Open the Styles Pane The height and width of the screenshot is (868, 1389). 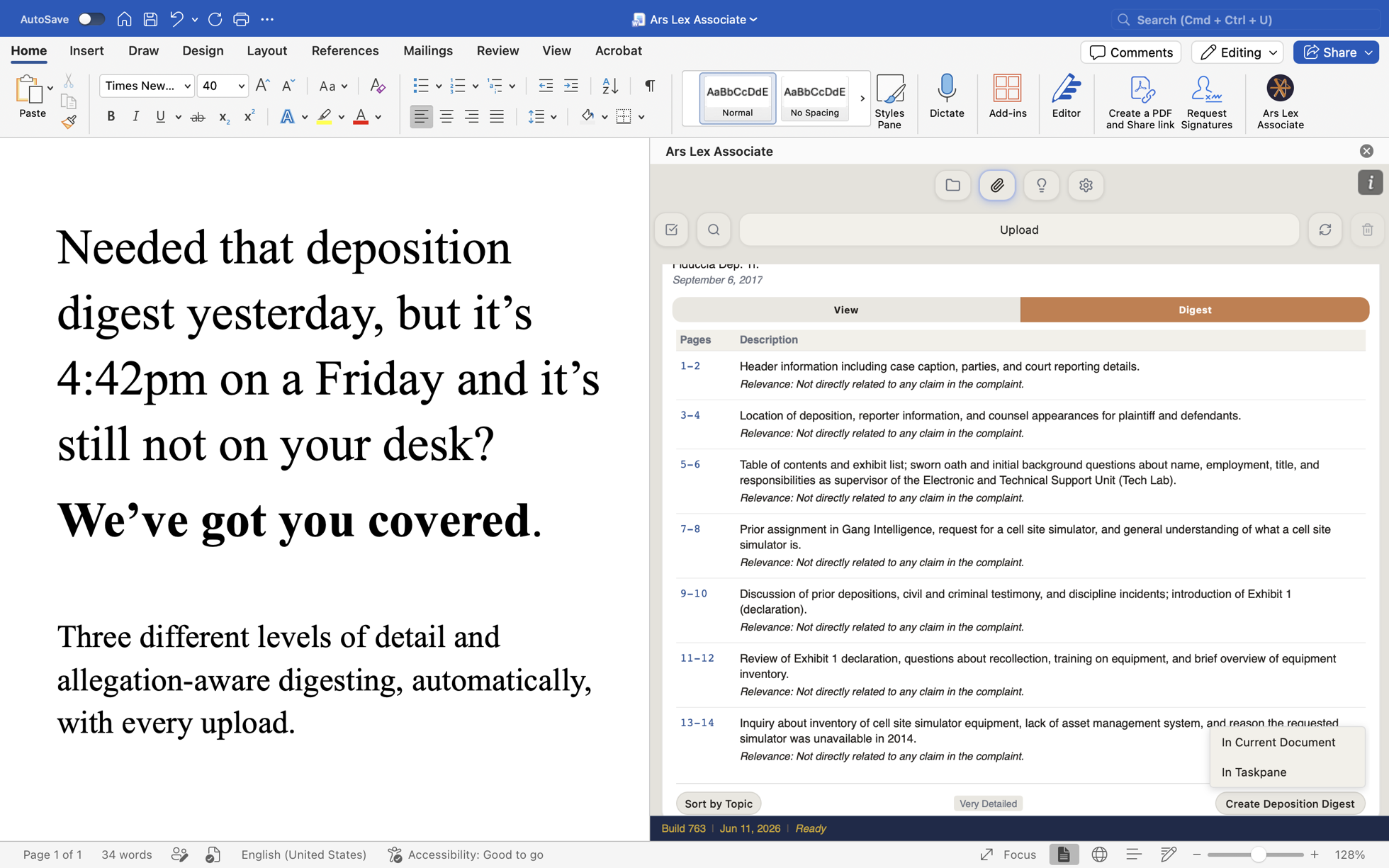pyautogui.click(x=889, y=101)
